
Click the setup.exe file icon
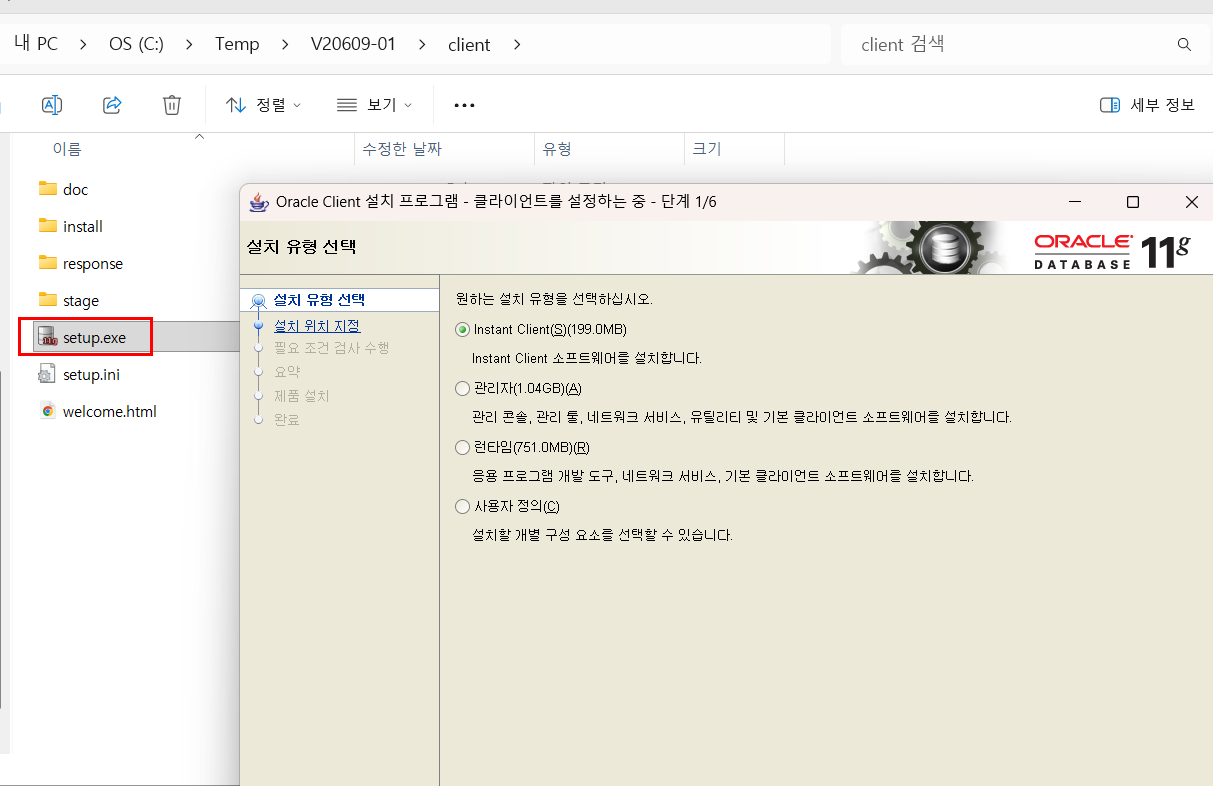47,337
